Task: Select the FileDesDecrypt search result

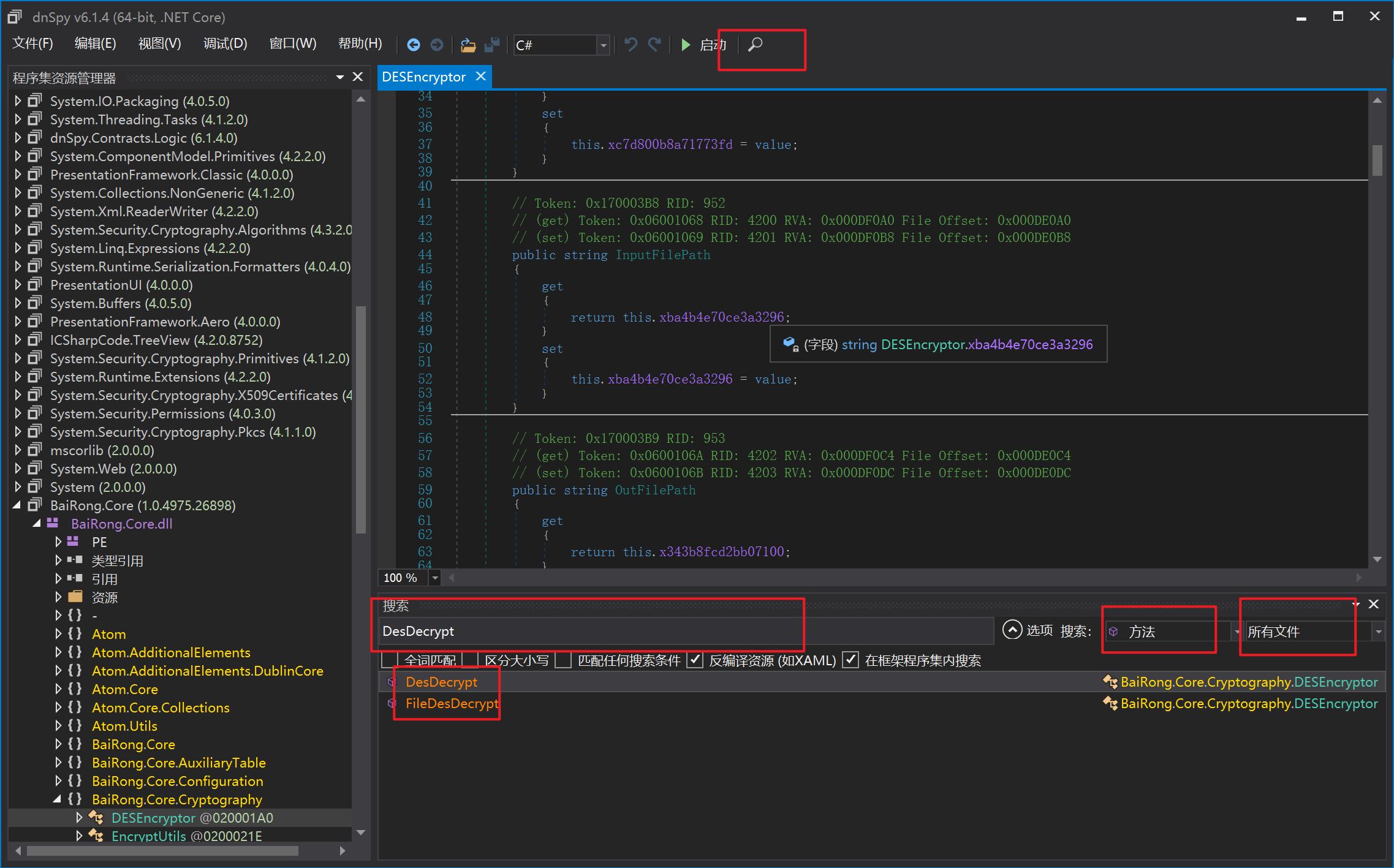Action: click(x=882, y=703)
